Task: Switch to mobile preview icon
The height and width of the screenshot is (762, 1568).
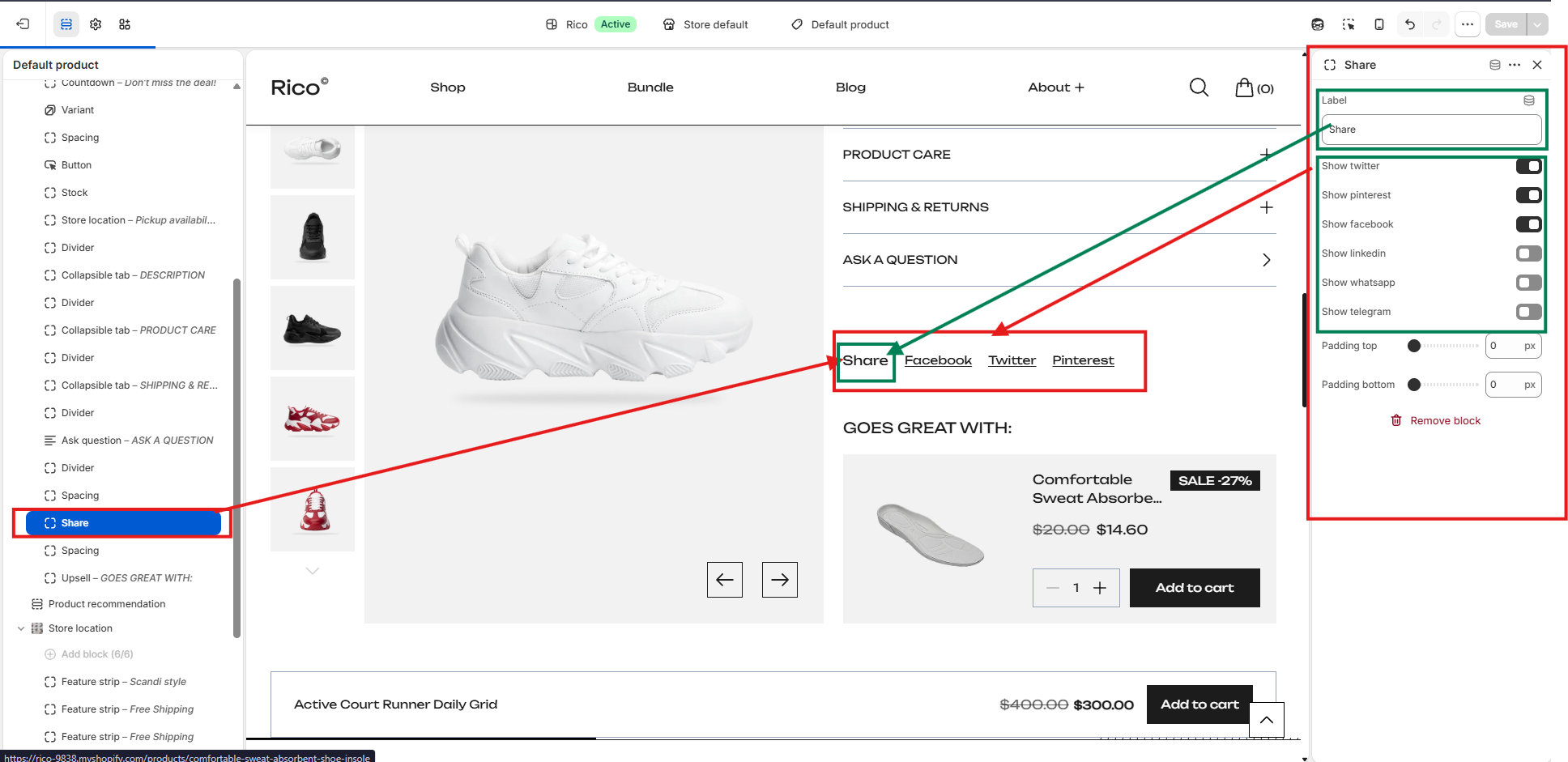Action: [1379, 24]
